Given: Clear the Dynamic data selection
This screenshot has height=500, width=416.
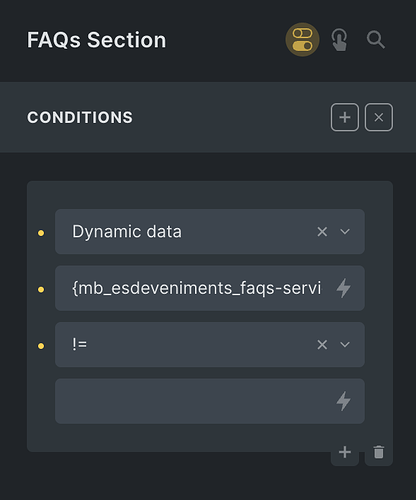Looking at the screenshot, I should [x=322, y=232].
